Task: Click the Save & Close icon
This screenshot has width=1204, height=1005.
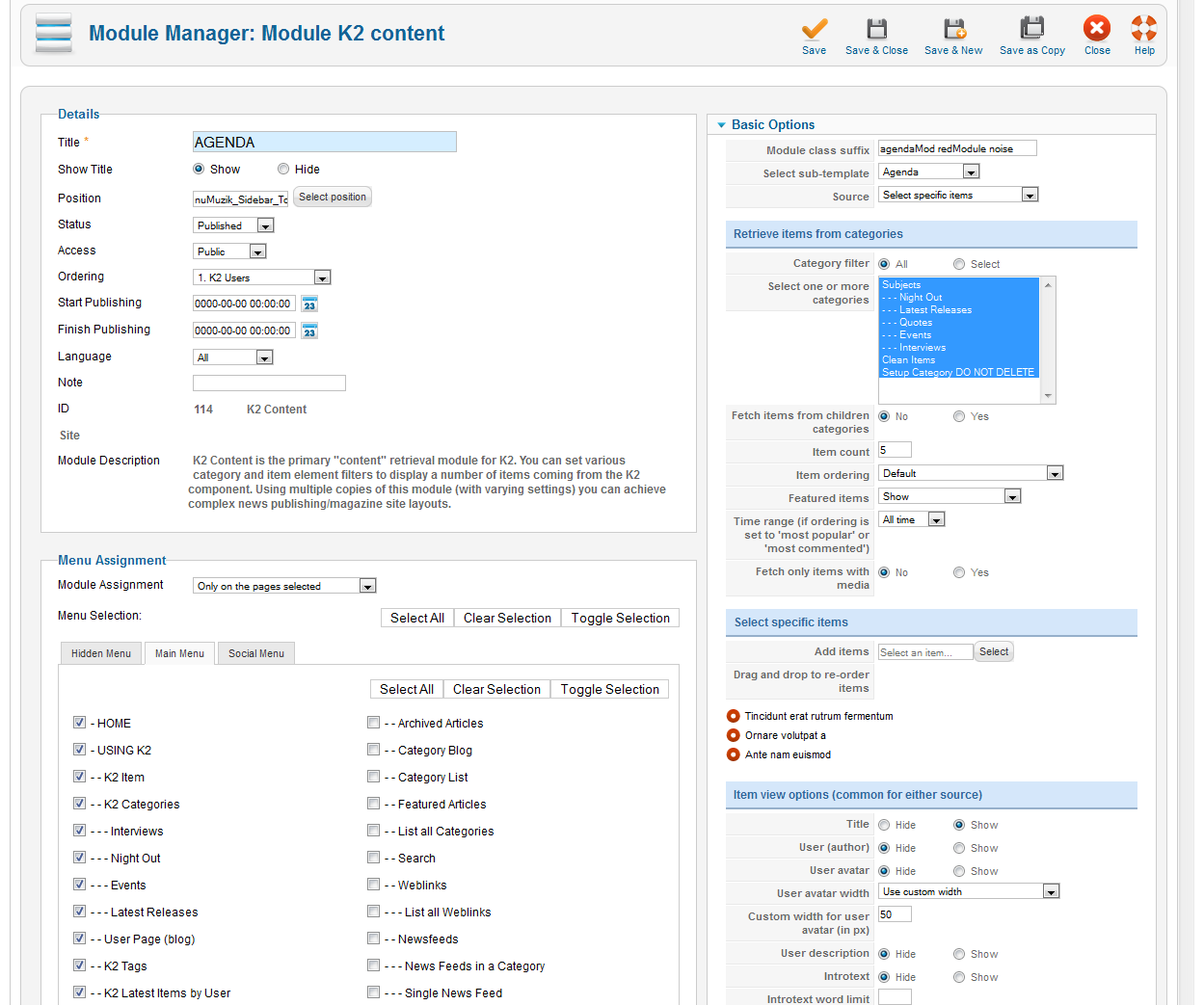Action: 876,29
